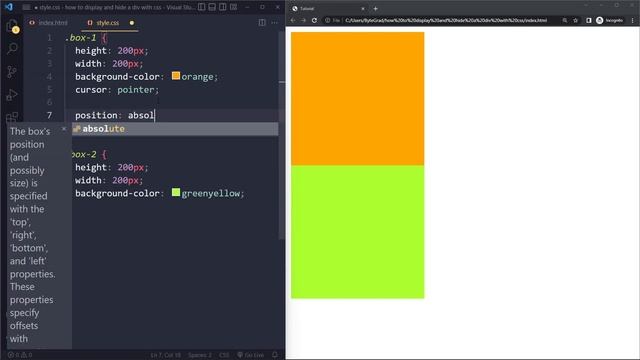Close the suggestion documentation popup
The image size is (640, 360).
point(64,129)
